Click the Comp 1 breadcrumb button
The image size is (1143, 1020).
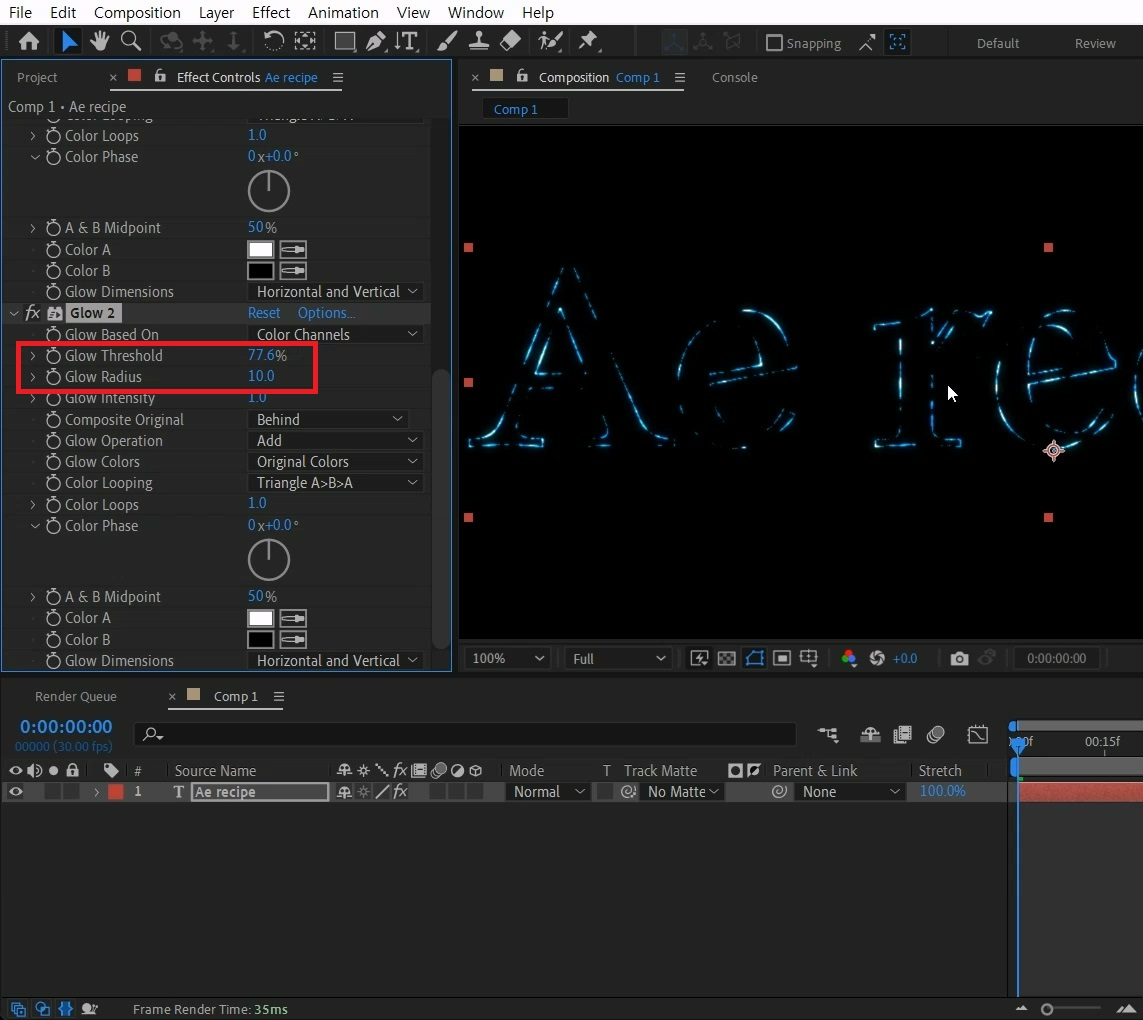pos(524,109)
